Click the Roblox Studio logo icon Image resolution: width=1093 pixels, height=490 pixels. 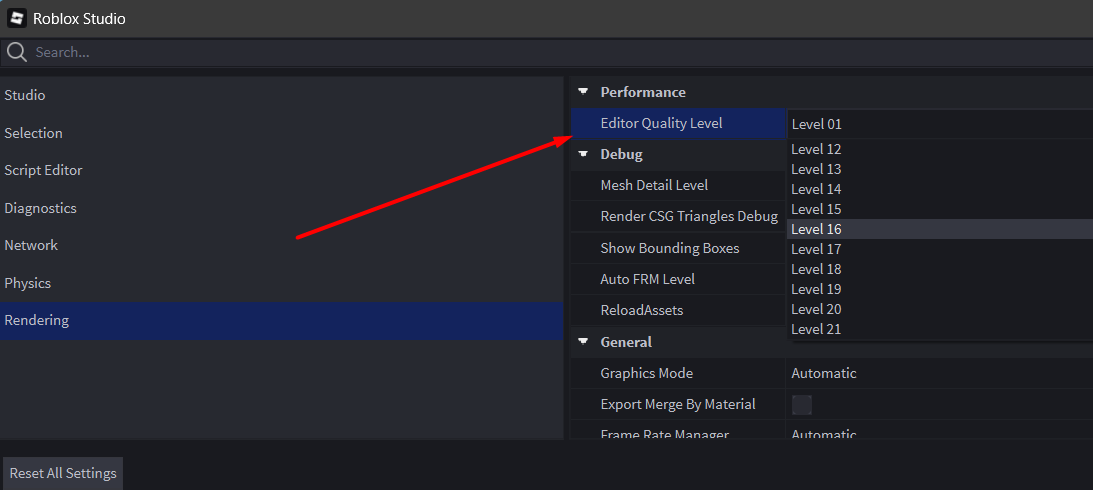click(x=17, y=18)
